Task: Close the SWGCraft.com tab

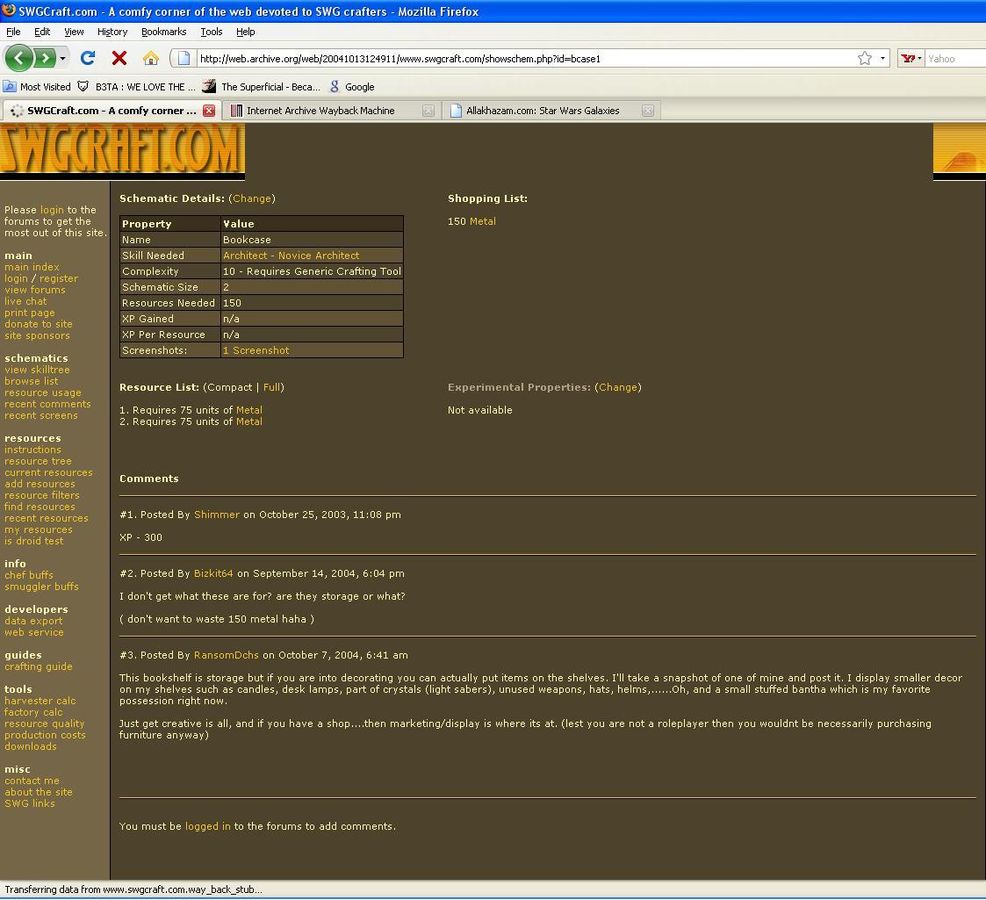Action: pos(209,111)
